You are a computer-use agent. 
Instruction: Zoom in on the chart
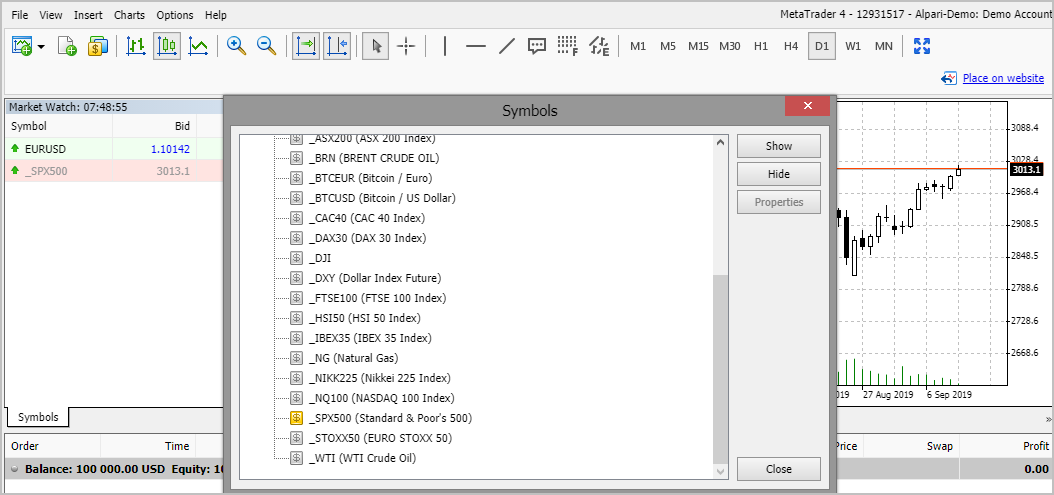tap(236, 46)
